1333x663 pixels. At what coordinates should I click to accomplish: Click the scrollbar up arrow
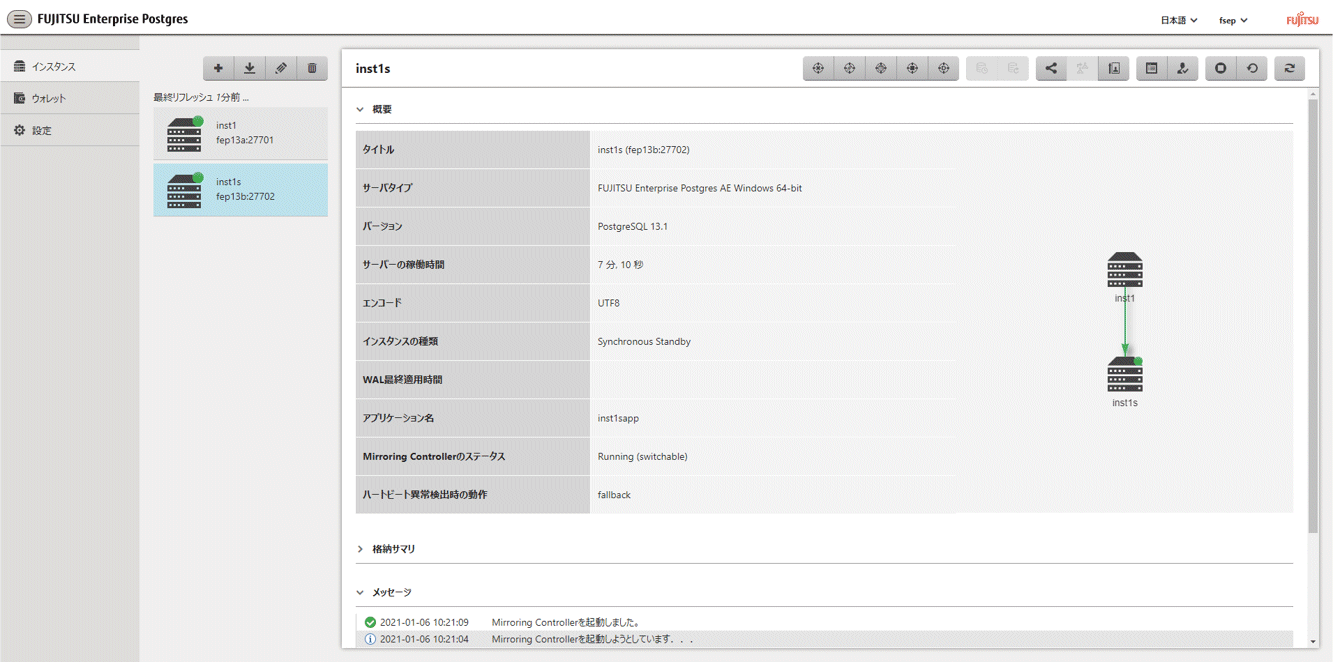pyautogui.click(x=1313, y=94)
